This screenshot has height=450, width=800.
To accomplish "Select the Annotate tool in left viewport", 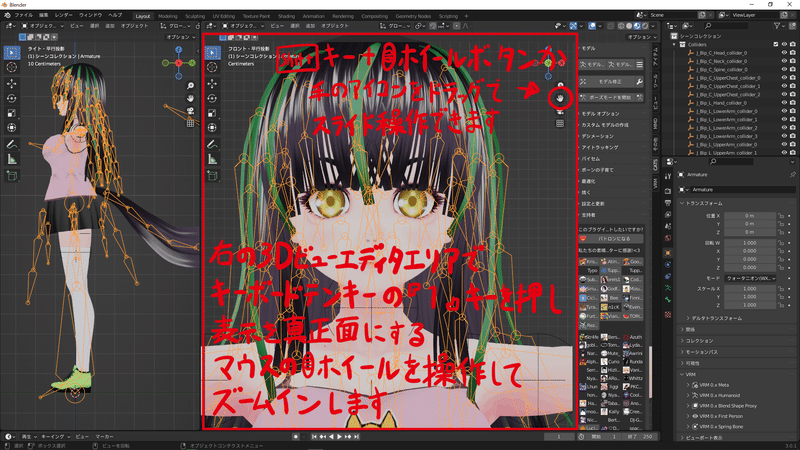I will pos(12,144).
